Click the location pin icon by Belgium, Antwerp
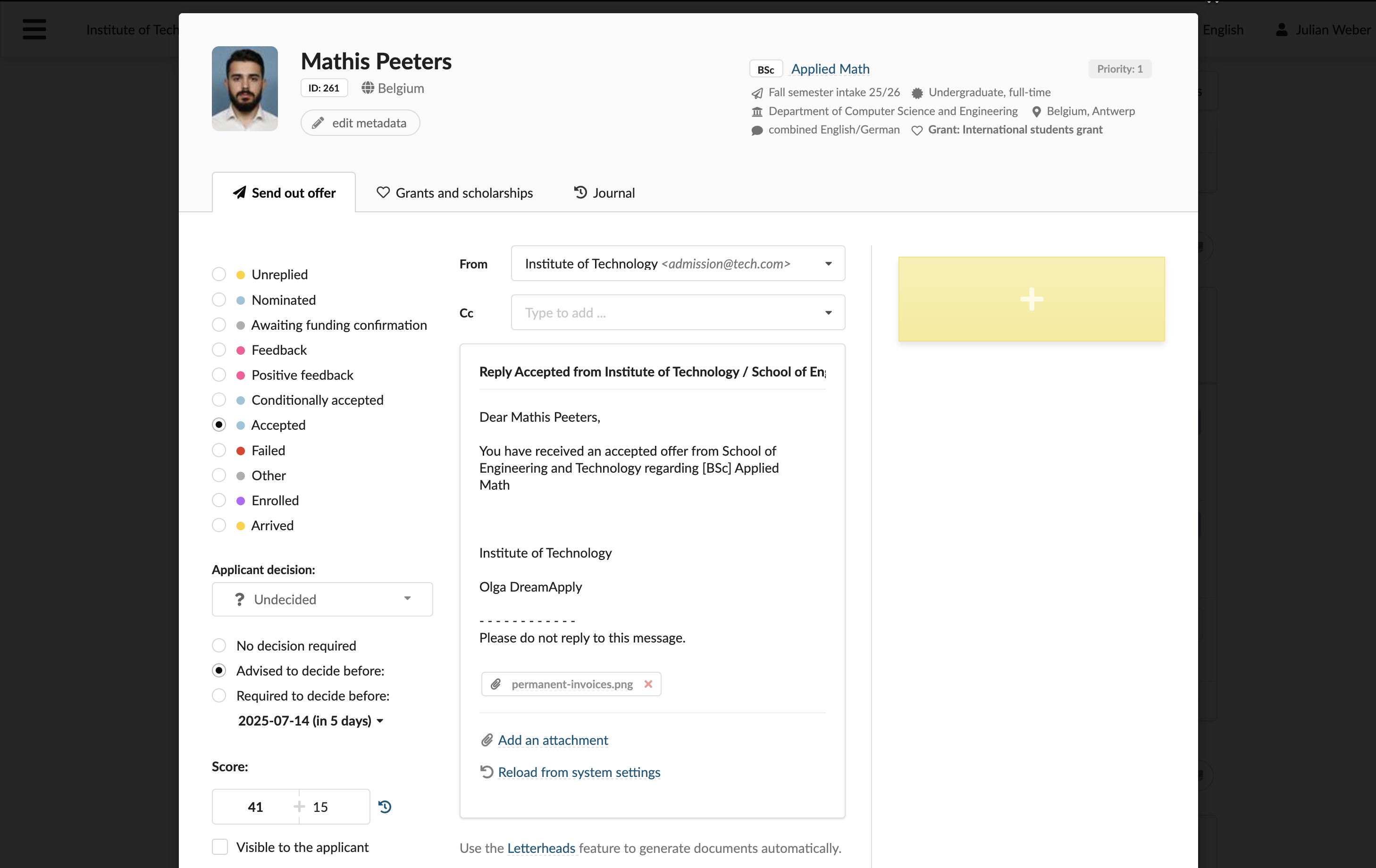The width and height of the screenshot is (1376, 868). point(1036,111)
